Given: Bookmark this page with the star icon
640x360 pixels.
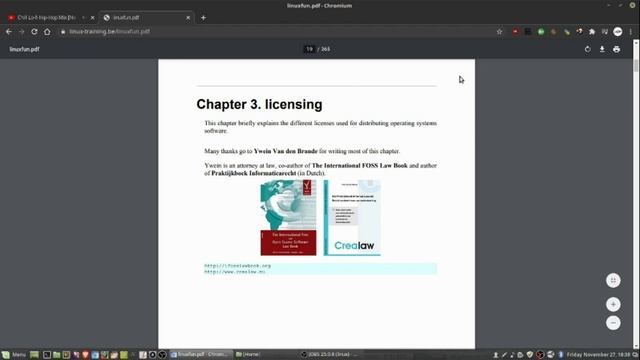Looking at the screenshot, I should point(499,31).
